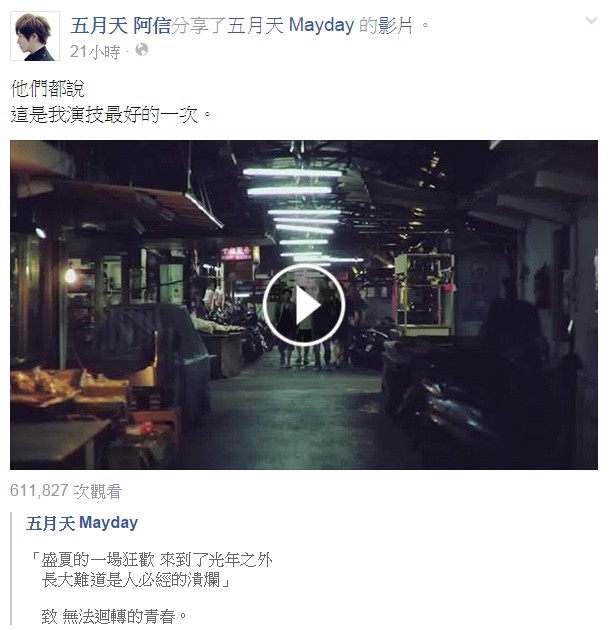The width and height of the screenshot is (611, 630).
Task: Open 五月天 Mayday link in post header
Action: click(291, 26)
